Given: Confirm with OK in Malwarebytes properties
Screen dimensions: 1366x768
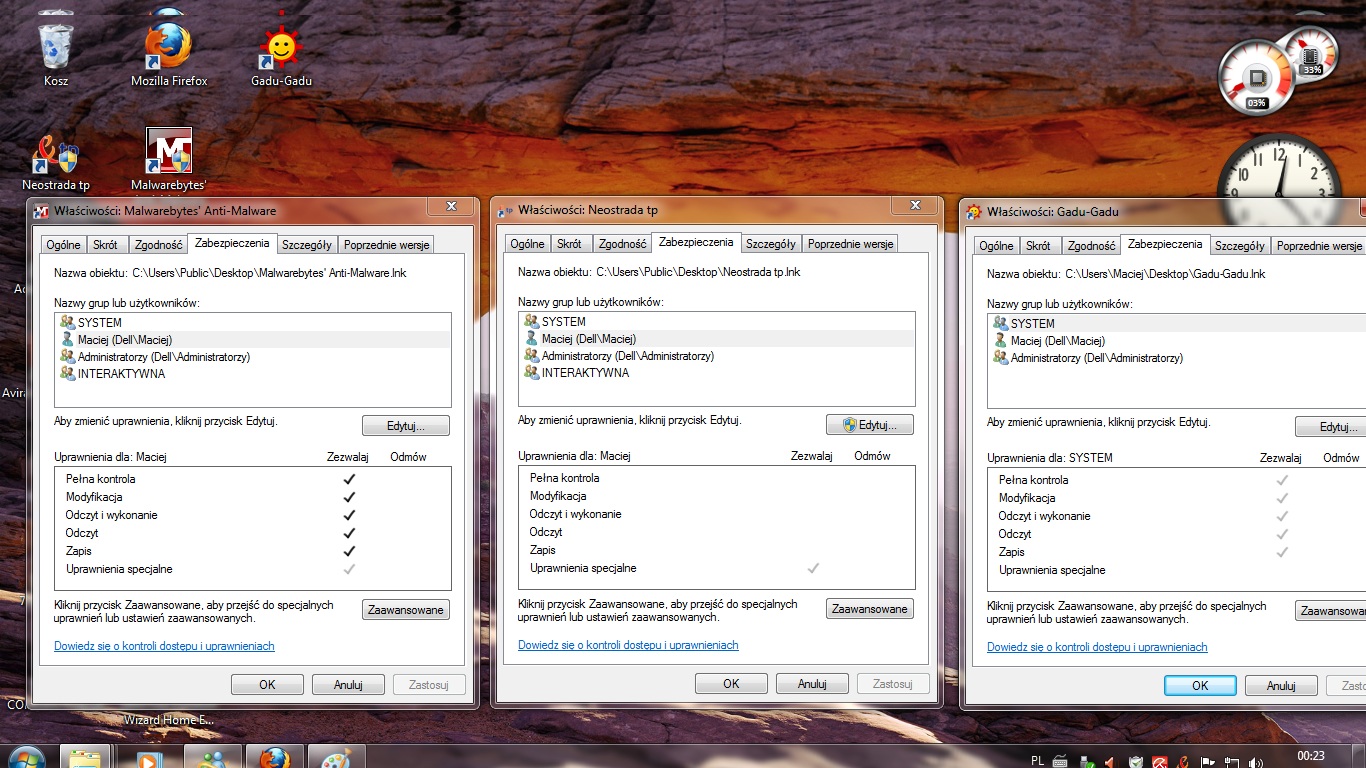Looking at the screenshot, I should tap(267, 685).
